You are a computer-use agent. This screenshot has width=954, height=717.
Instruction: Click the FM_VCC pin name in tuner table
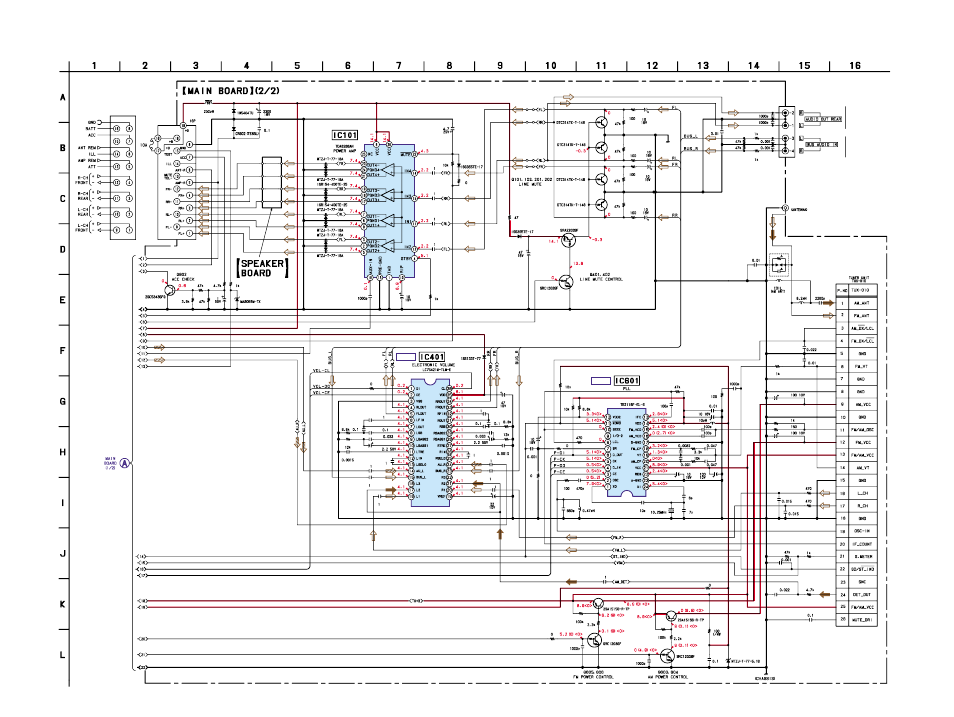click(x=863, y=442)
